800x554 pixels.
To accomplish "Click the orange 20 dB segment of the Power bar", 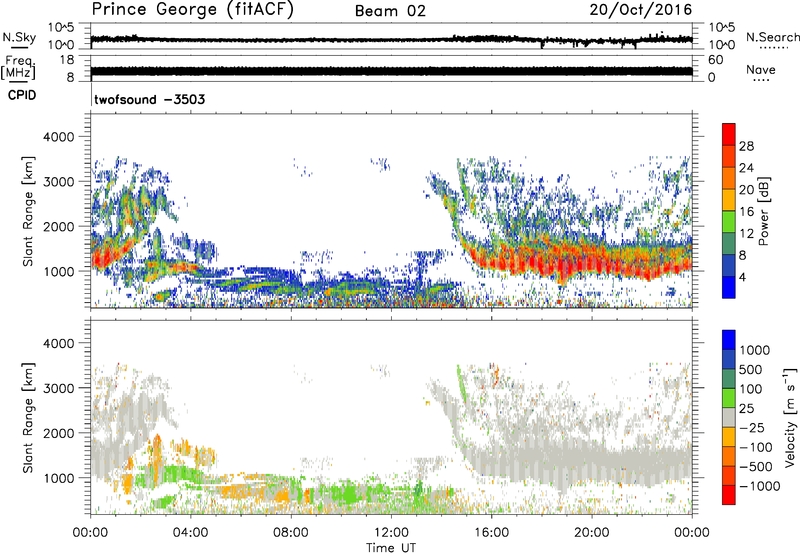I will pyautogui.click(x=729, y=178).
